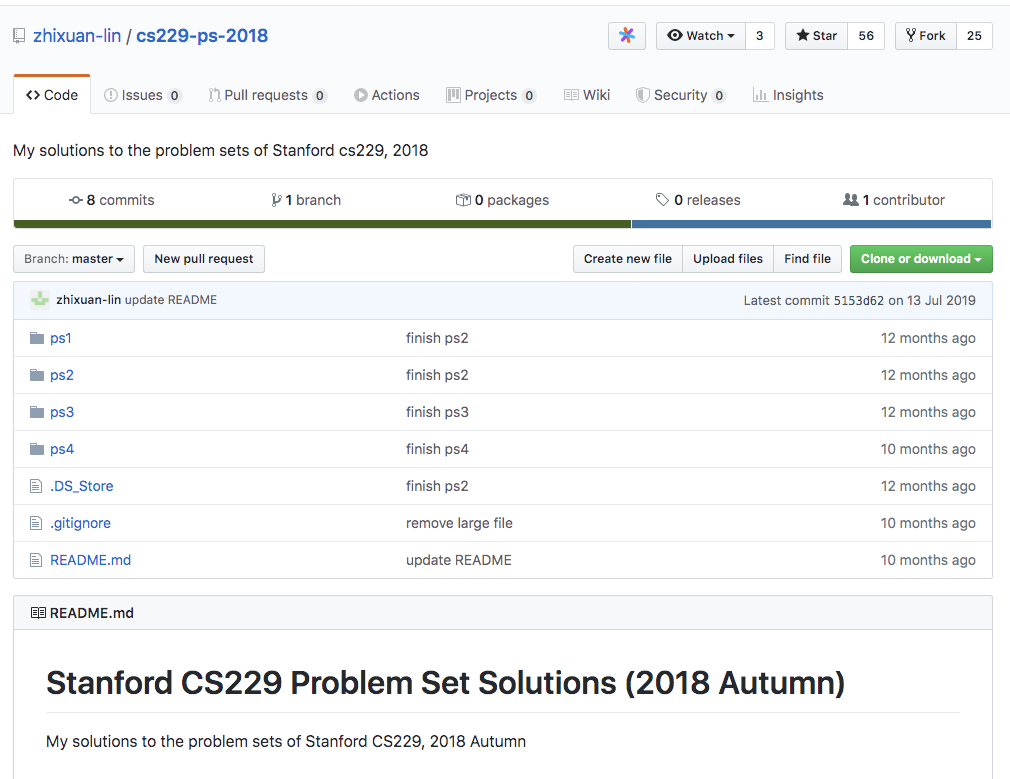This screenshot has height=779, width=1010.
Task: View the 8 commits history
Action: click(112, 200)
